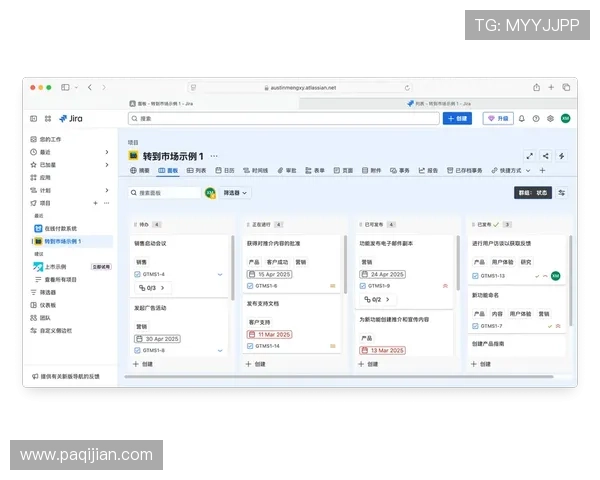Toggle the GTMS1-14 task checkbox icon
This screenshot has width=600, height=480.
pyautogui.click(x=250, y=346)
